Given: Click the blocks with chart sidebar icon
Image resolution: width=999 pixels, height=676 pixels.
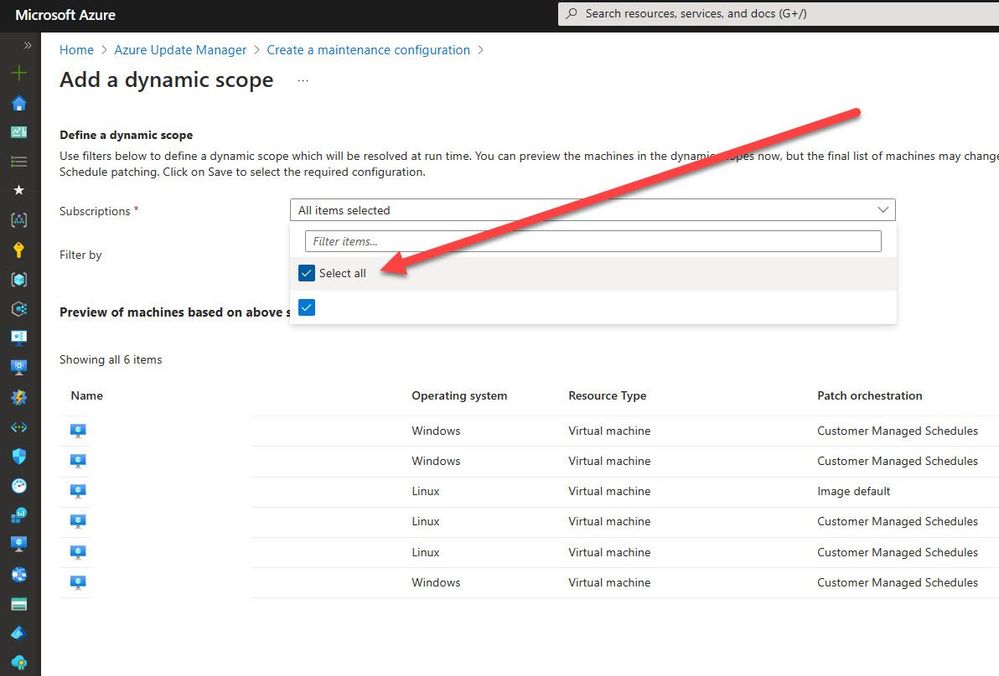Looking at the screenshot, I should (x=19, y=515).
